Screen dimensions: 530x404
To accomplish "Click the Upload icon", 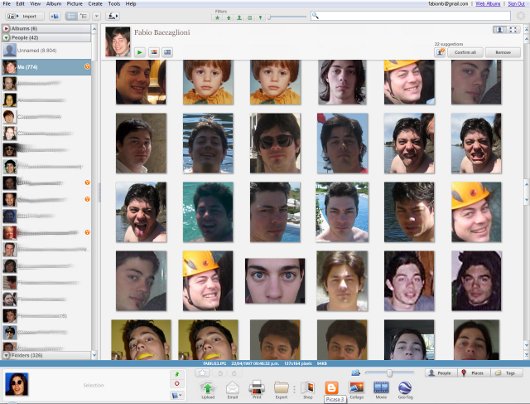I will (x=208, y=390).
